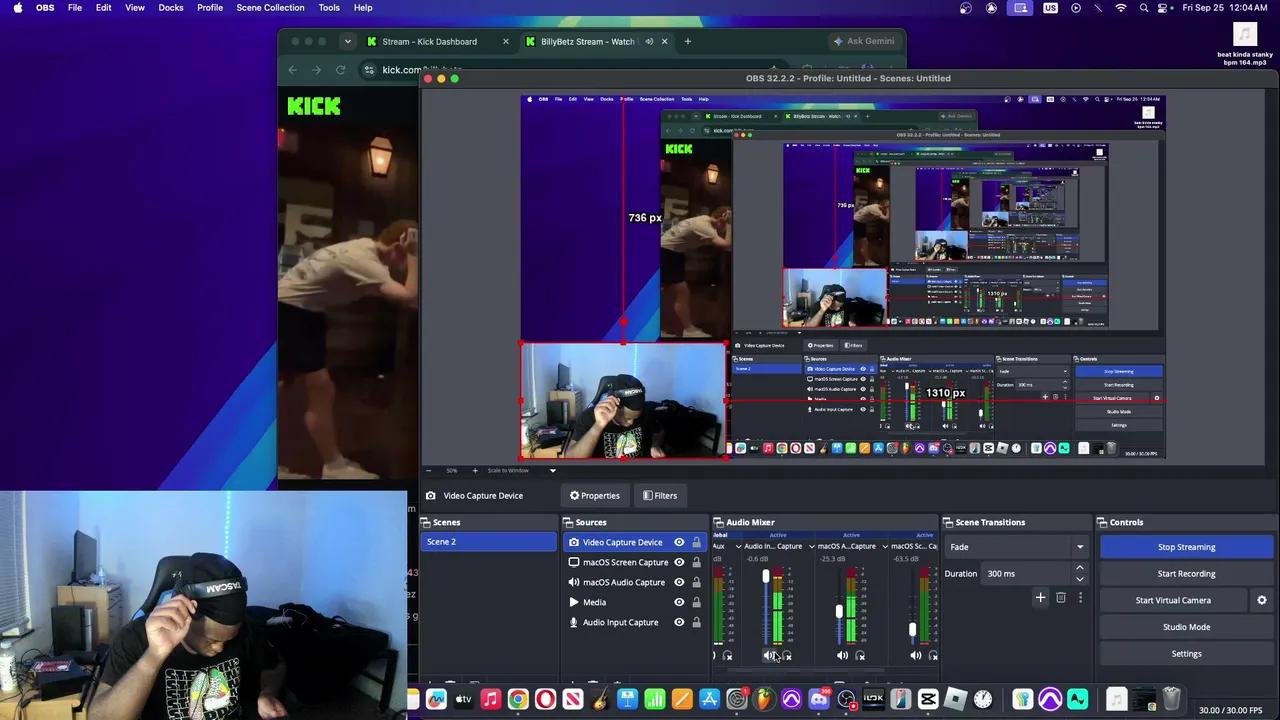Open Apple TV from the dock
Screen dimensions: 1280x720
point(464,700)
